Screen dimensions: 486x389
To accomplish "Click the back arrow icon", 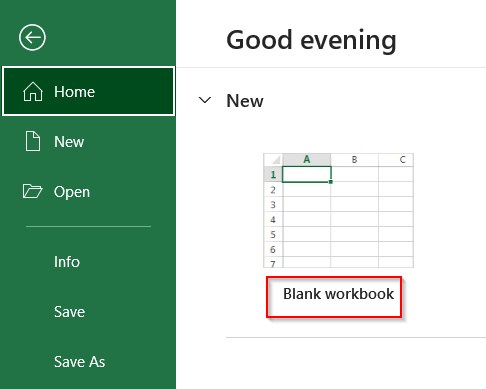I will 32,37.
